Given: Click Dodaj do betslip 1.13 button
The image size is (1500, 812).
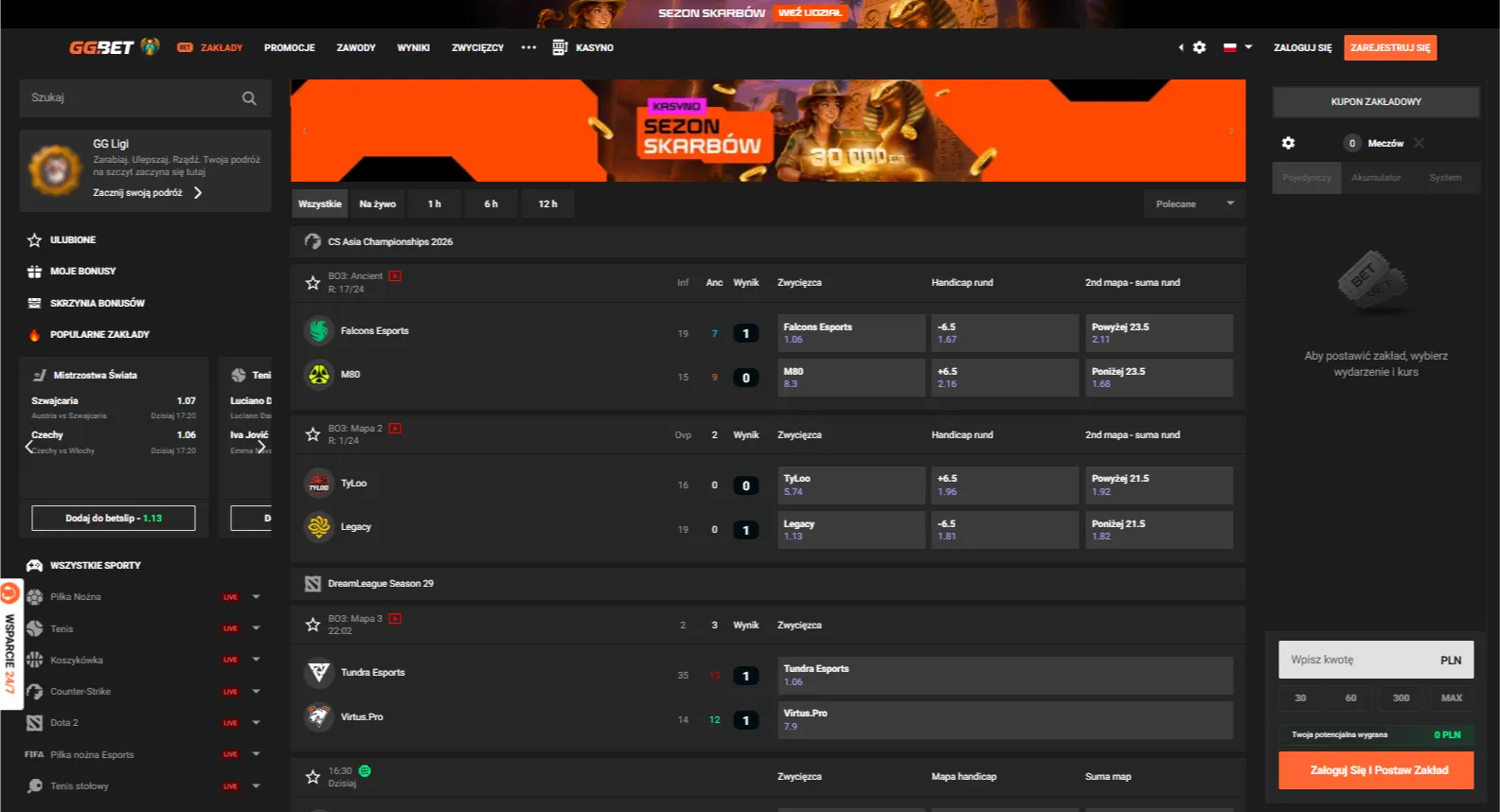Looking at the screenshot, I should (x=114, y=519).
